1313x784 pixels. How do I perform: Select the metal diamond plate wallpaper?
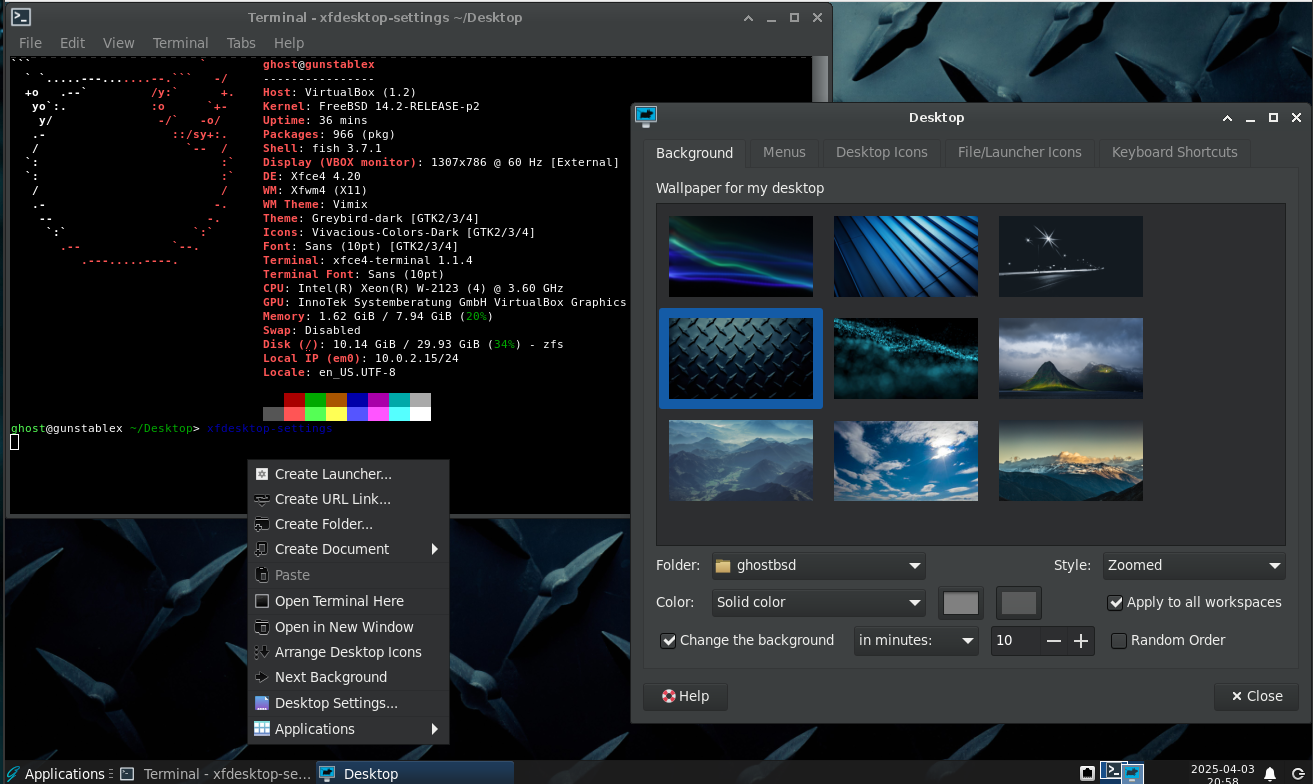click(x=741, y=358)
